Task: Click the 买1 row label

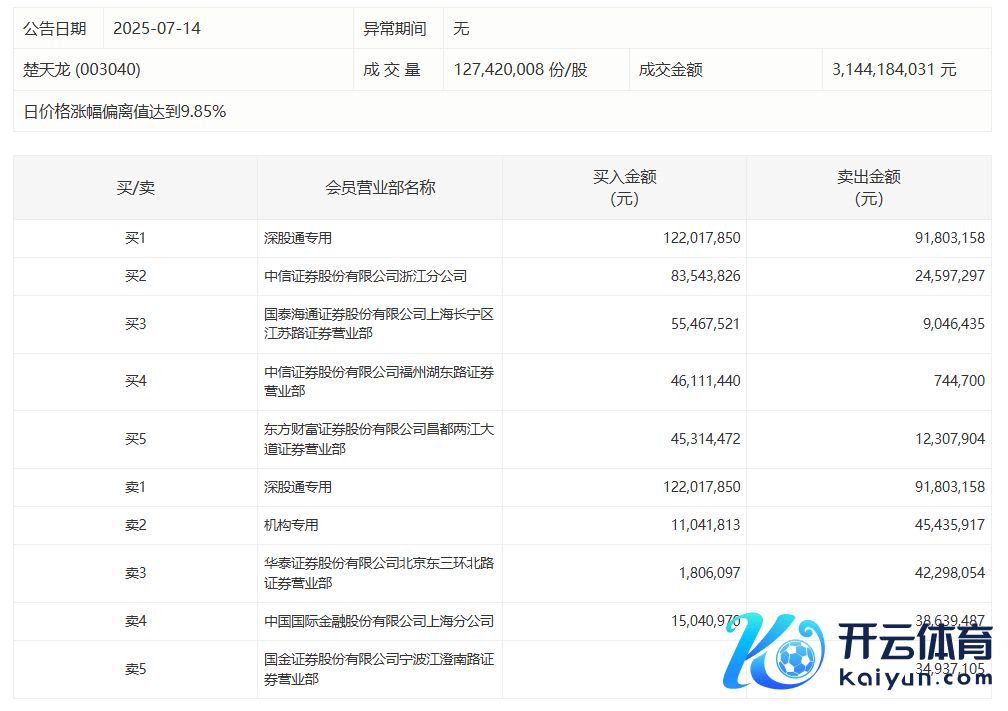Action: [x=135, y=239]
